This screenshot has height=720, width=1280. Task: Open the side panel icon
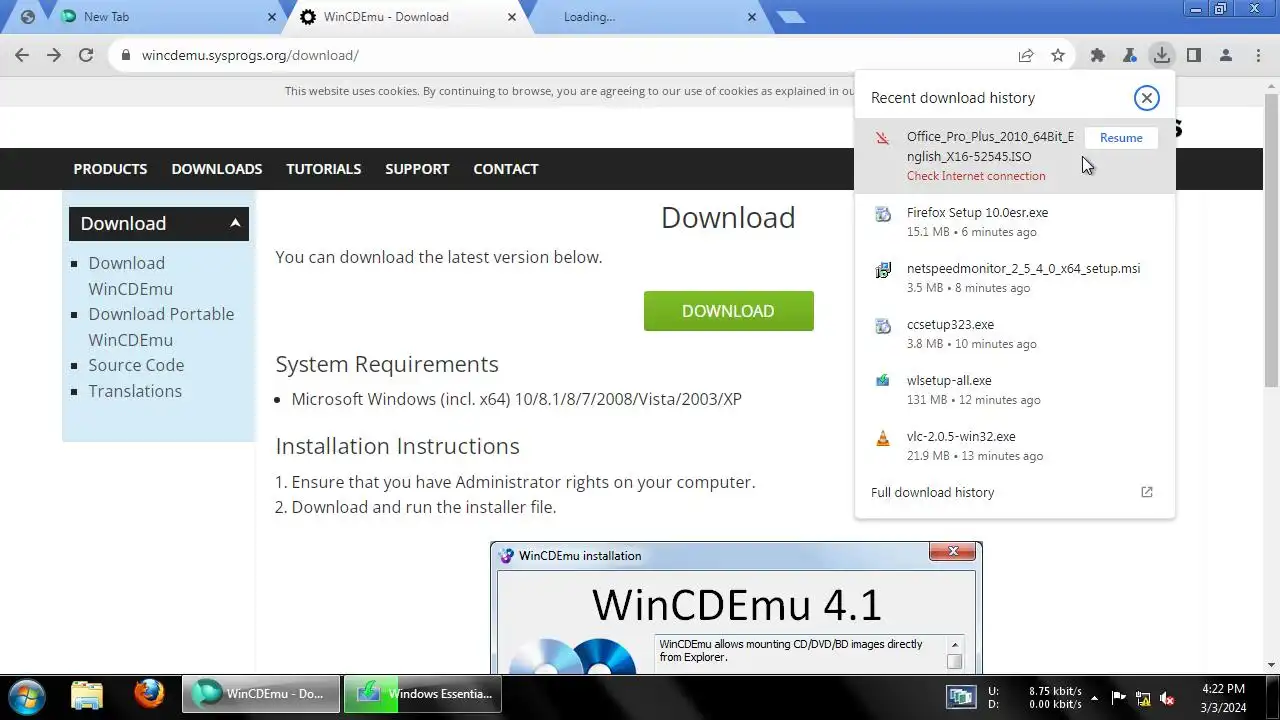tap(1193, 55)
